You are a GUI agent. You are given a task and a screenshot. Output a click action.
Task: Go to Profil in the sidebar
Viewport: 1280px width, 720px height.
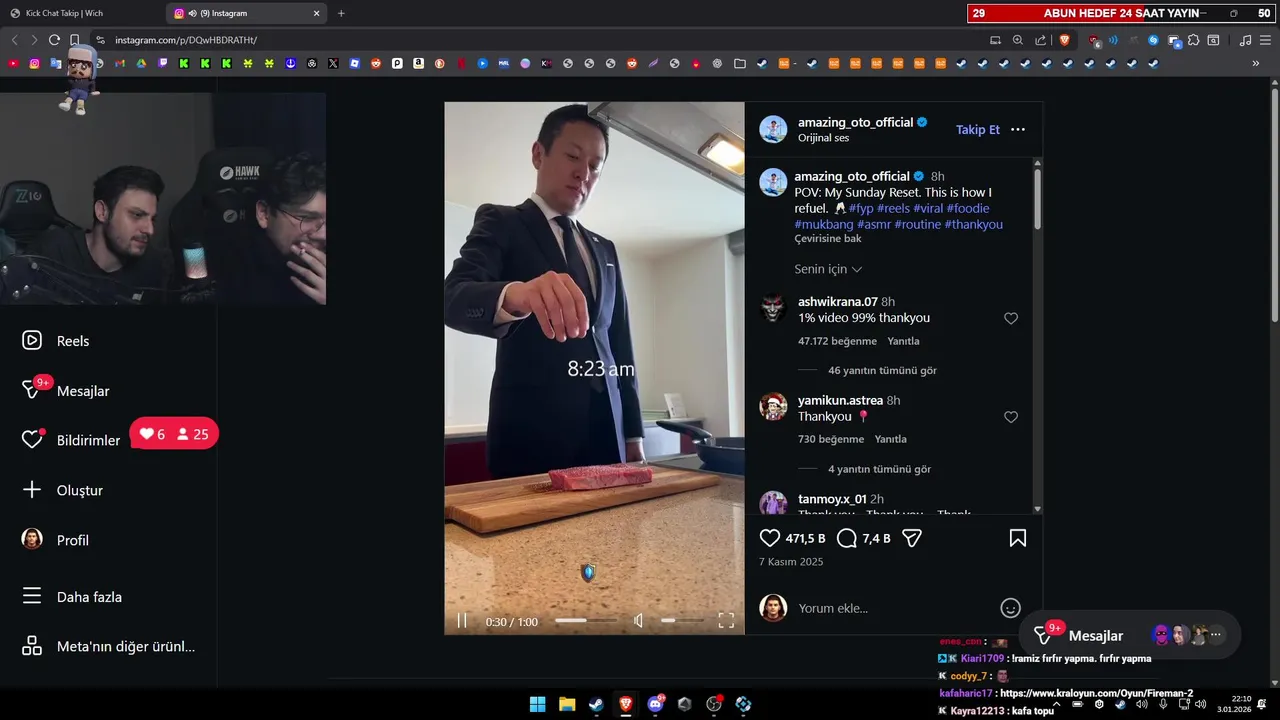56,540
